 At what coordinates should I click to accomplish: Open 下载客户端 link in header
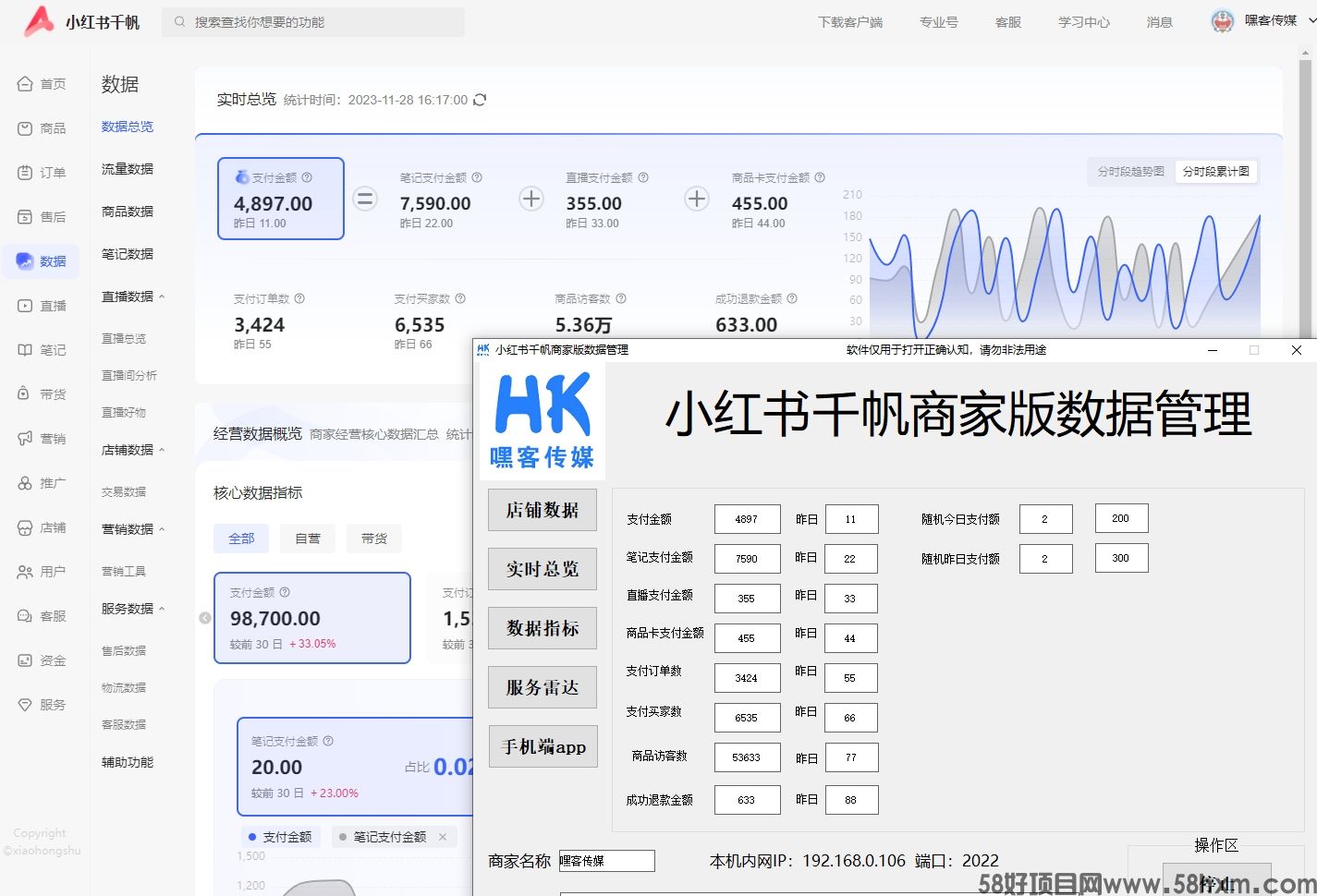(850, 22)
